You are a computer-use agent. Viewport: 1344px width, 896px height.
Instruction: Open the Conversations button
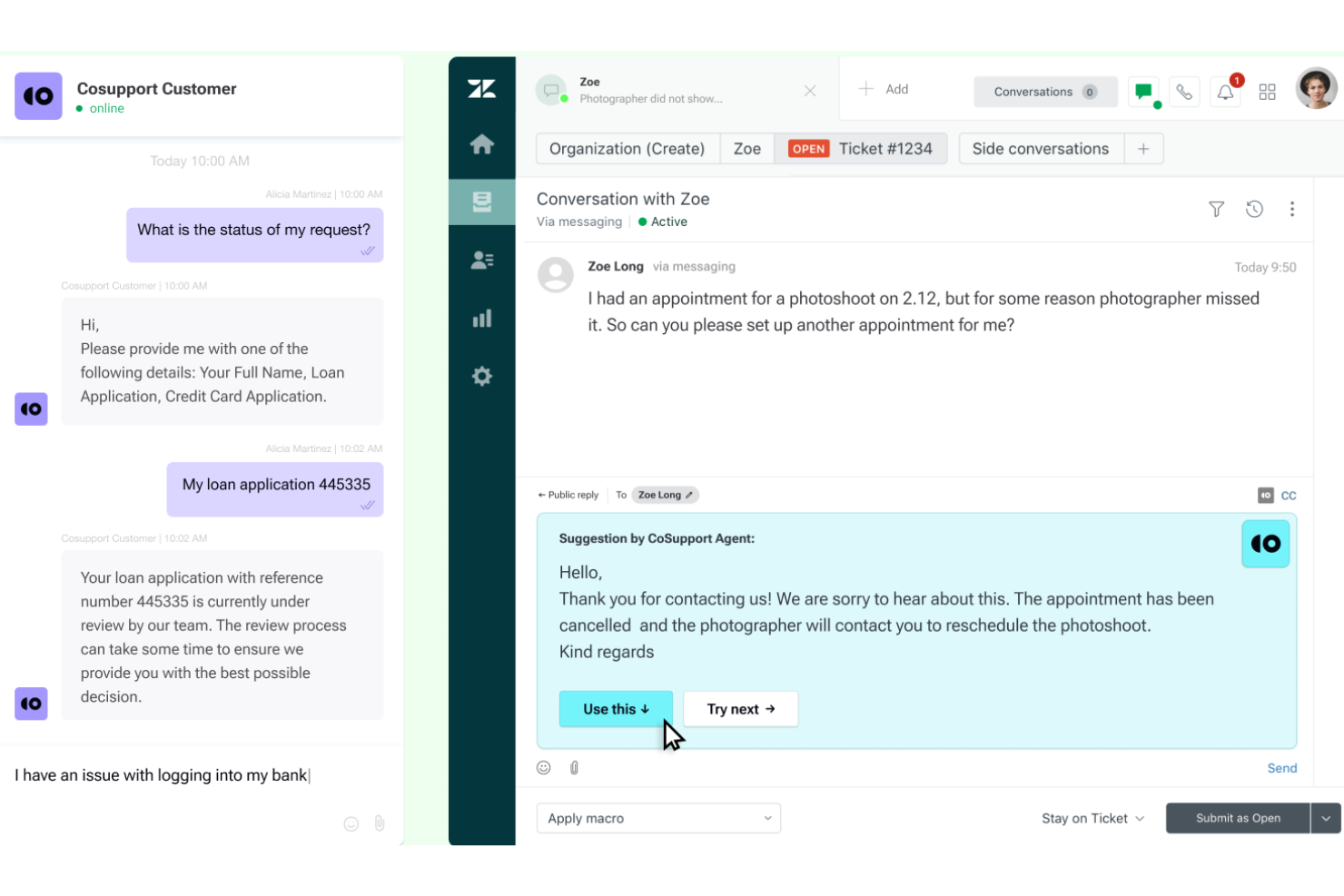1045,92
